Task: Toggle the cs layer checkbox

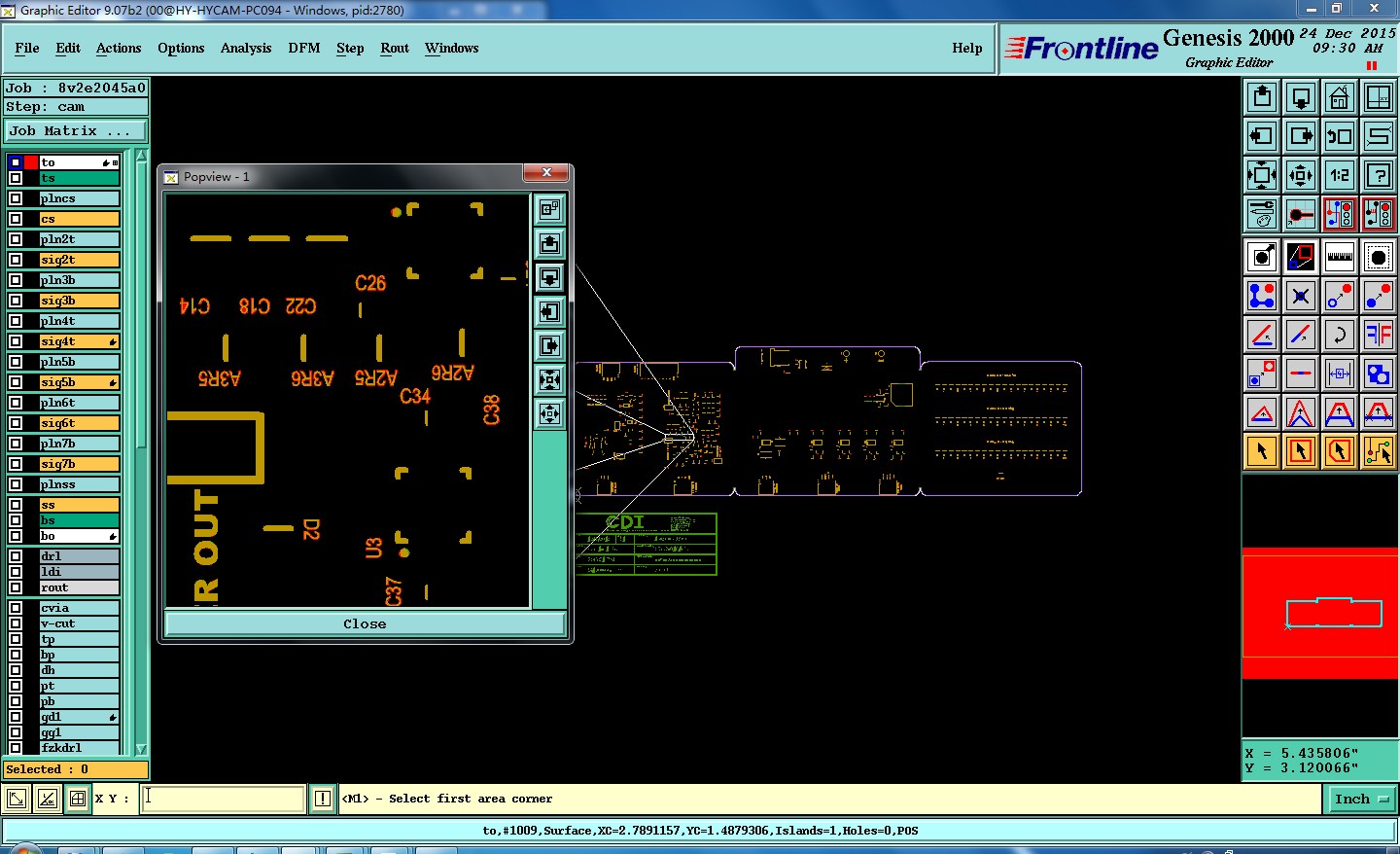Action: click(x=16, y=219)
